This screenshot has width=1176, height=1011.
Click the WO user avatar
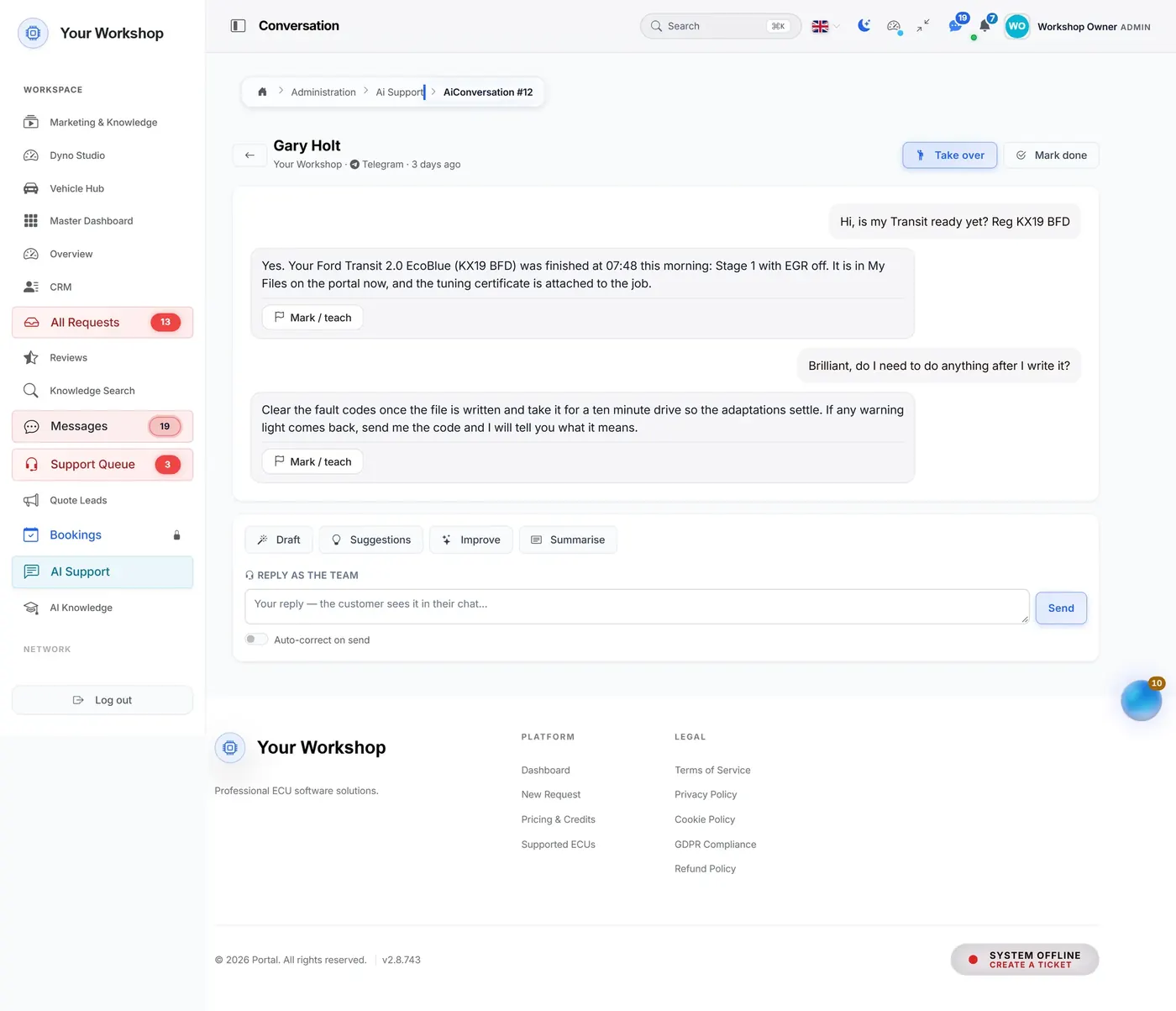click(1016, 26)
